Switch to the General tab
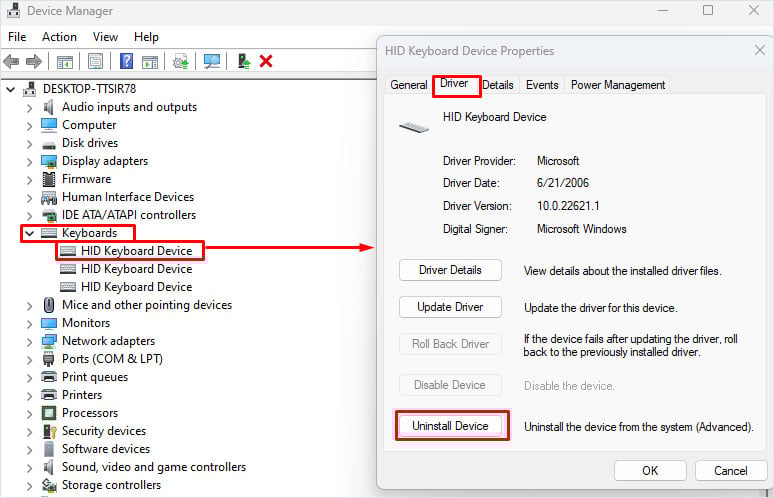This screenshot has width=774, height=498. coord(409,85)
